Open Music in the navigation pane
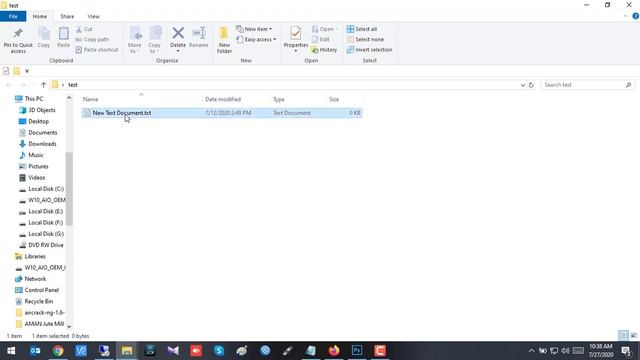 click(31, 155)
